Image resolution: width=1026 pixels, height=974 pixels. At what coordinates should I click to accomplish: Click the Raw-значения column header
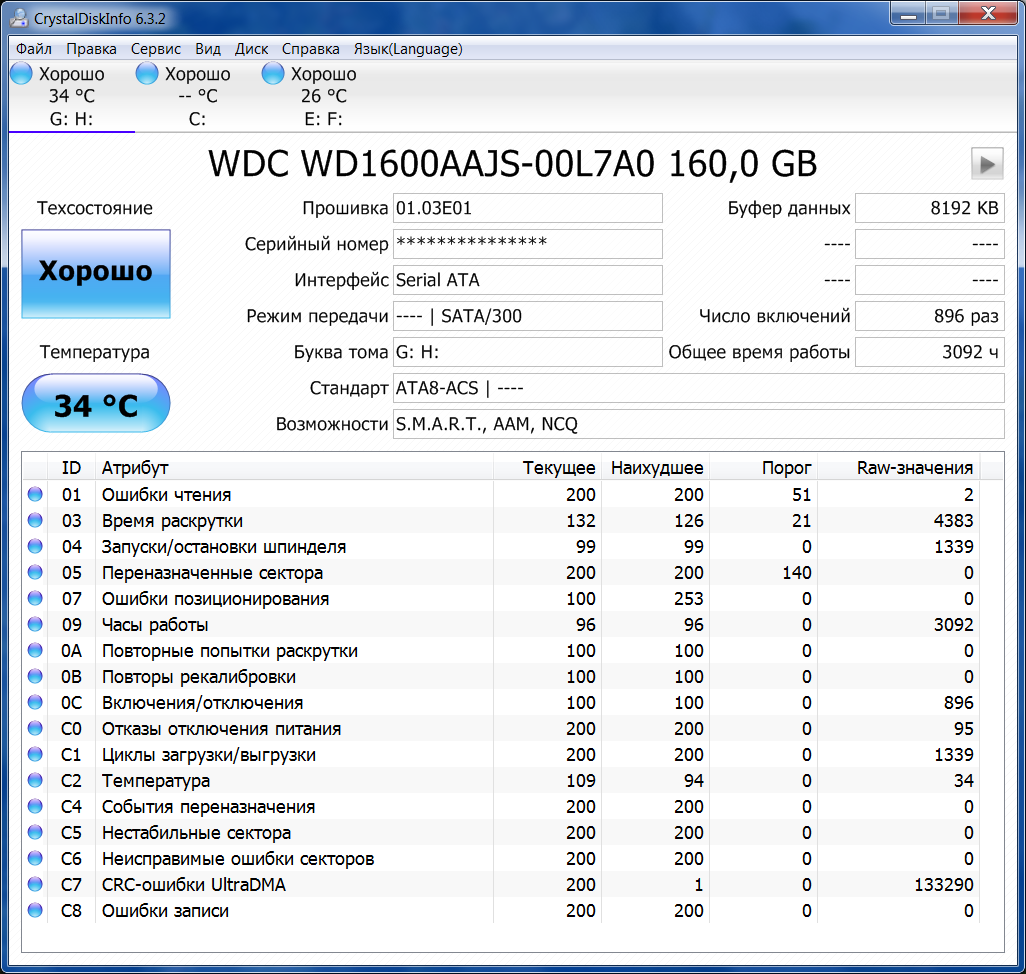(914, 468)
